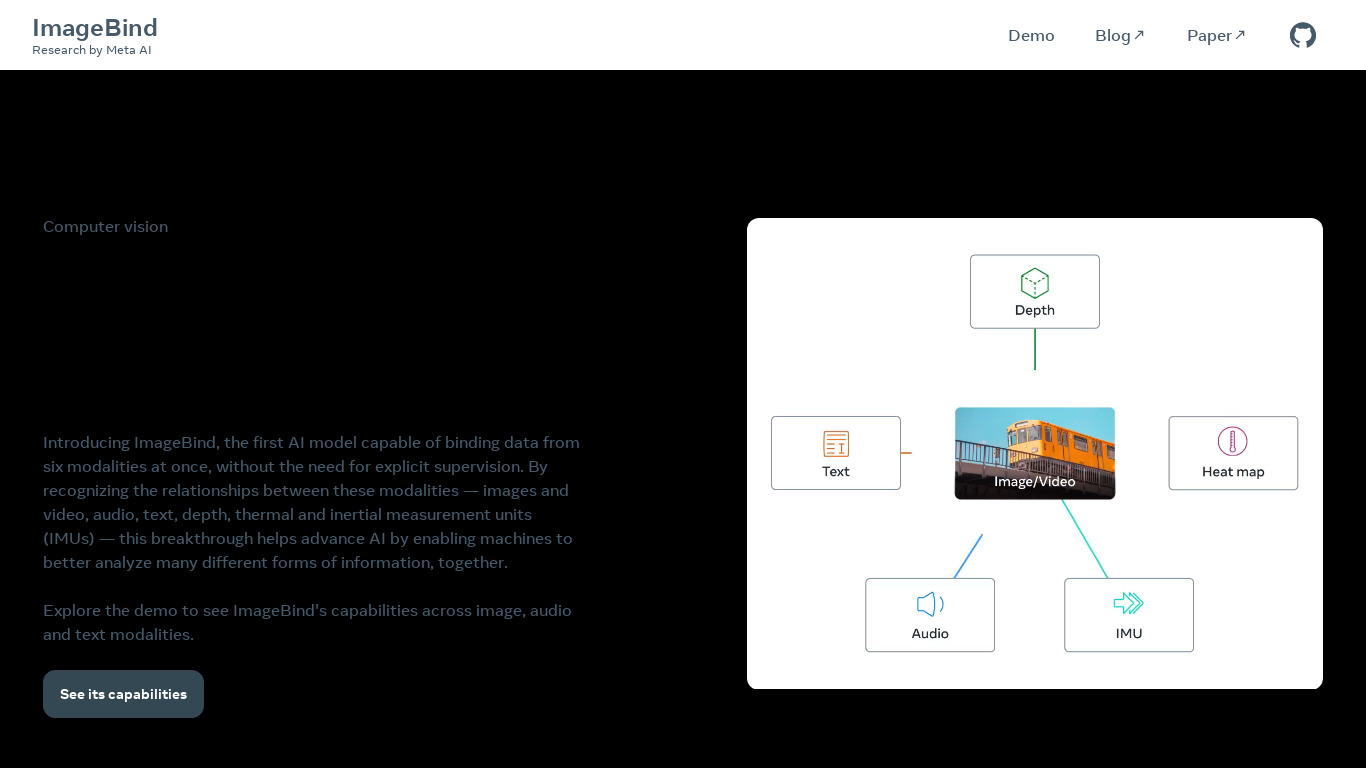Screen dimensions: 1366x768
Task: Open the GitHub repository icon
Action: coord(1302,36)
